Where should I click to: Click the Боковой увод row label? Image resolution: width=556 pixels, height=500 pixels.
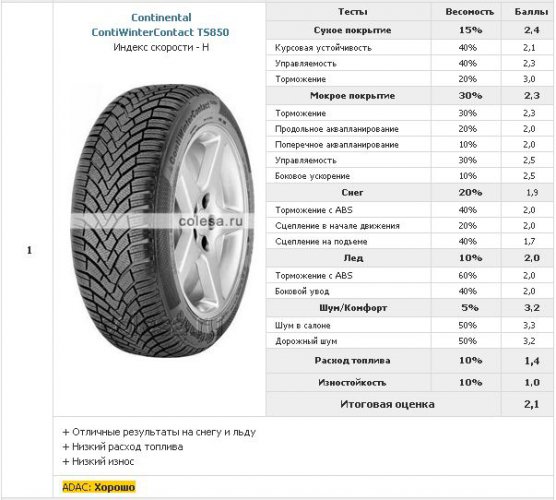tap(302, 291)
